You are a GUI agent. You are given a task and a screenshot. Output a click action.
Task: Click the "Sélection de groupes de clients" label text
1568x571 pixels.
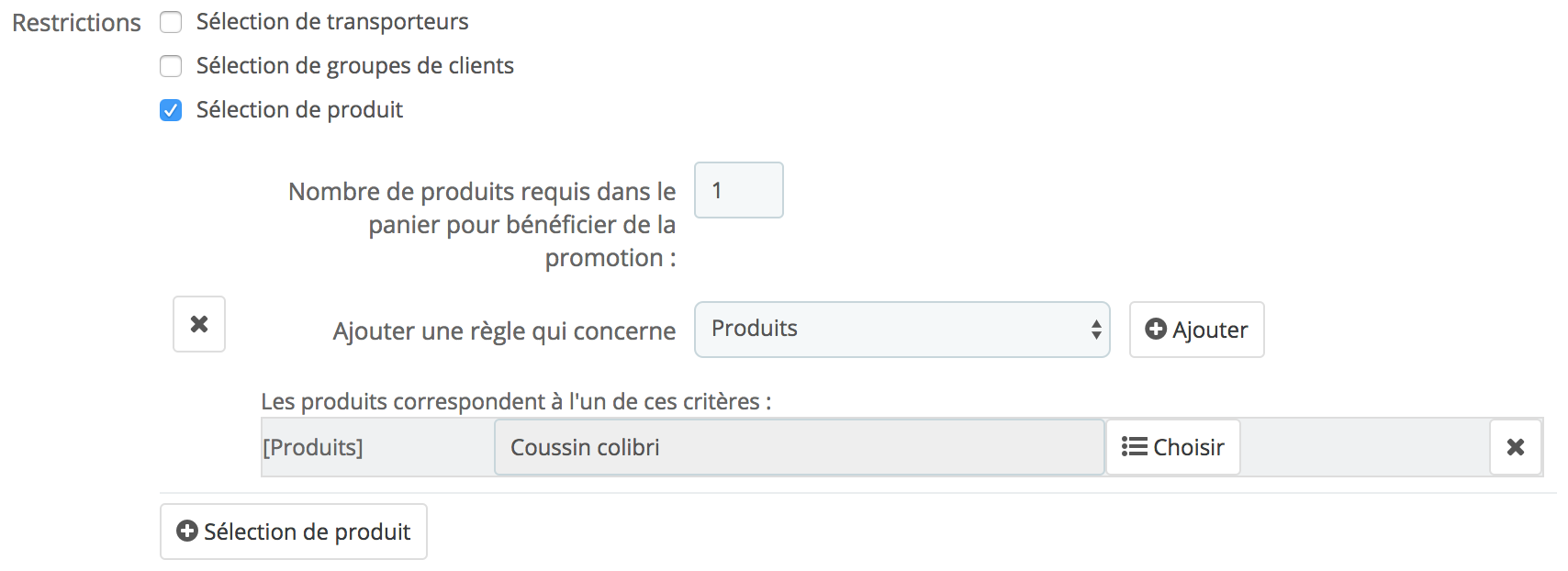(354, 66)
